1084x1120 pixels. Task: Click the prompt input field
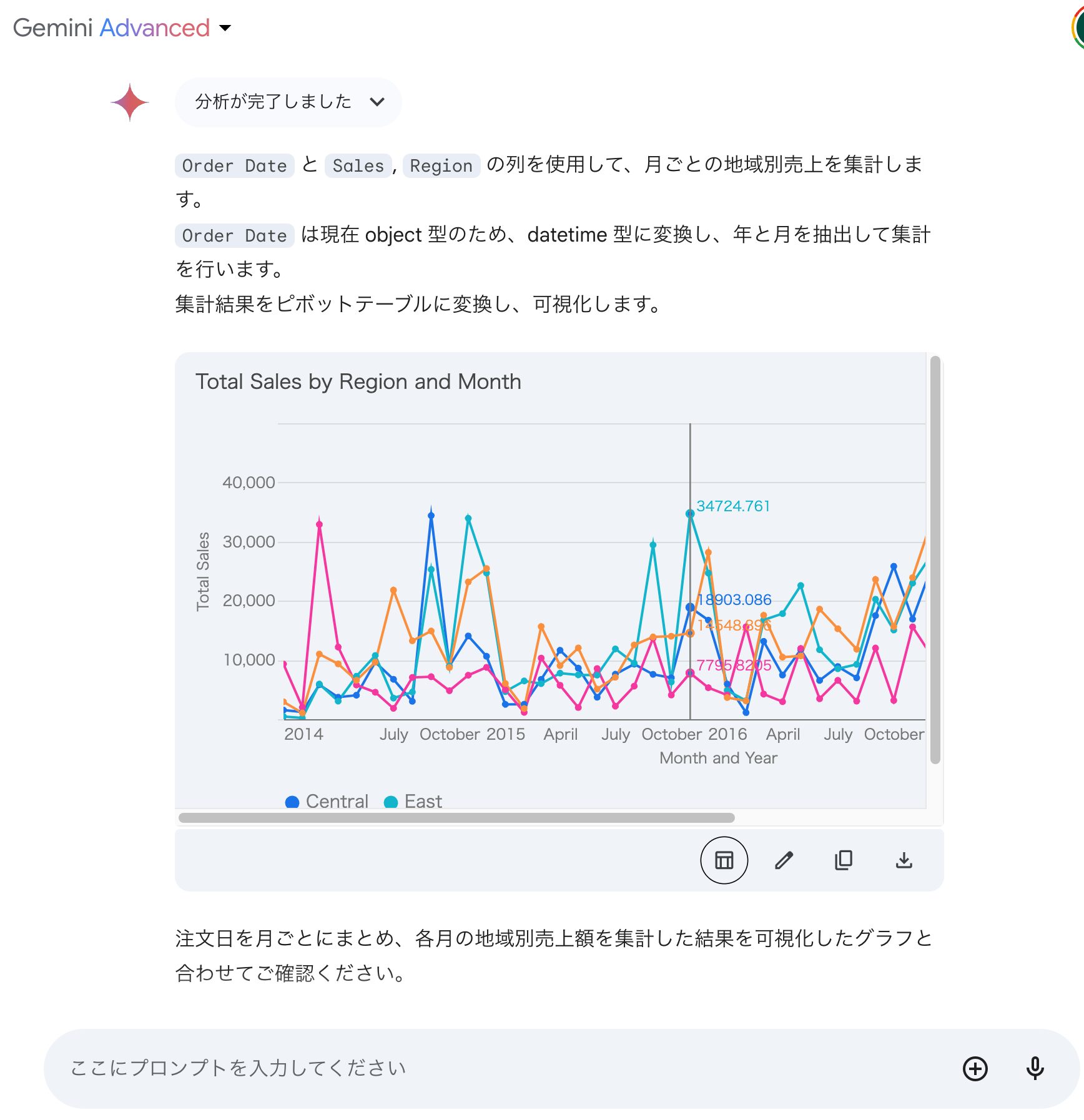(500, 1069)
